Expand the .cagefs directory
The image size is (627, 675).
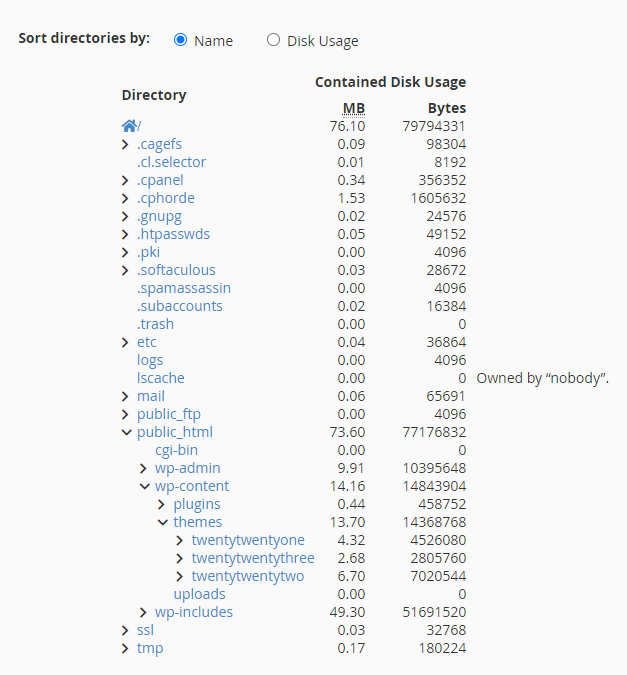(x=125, y=144)
